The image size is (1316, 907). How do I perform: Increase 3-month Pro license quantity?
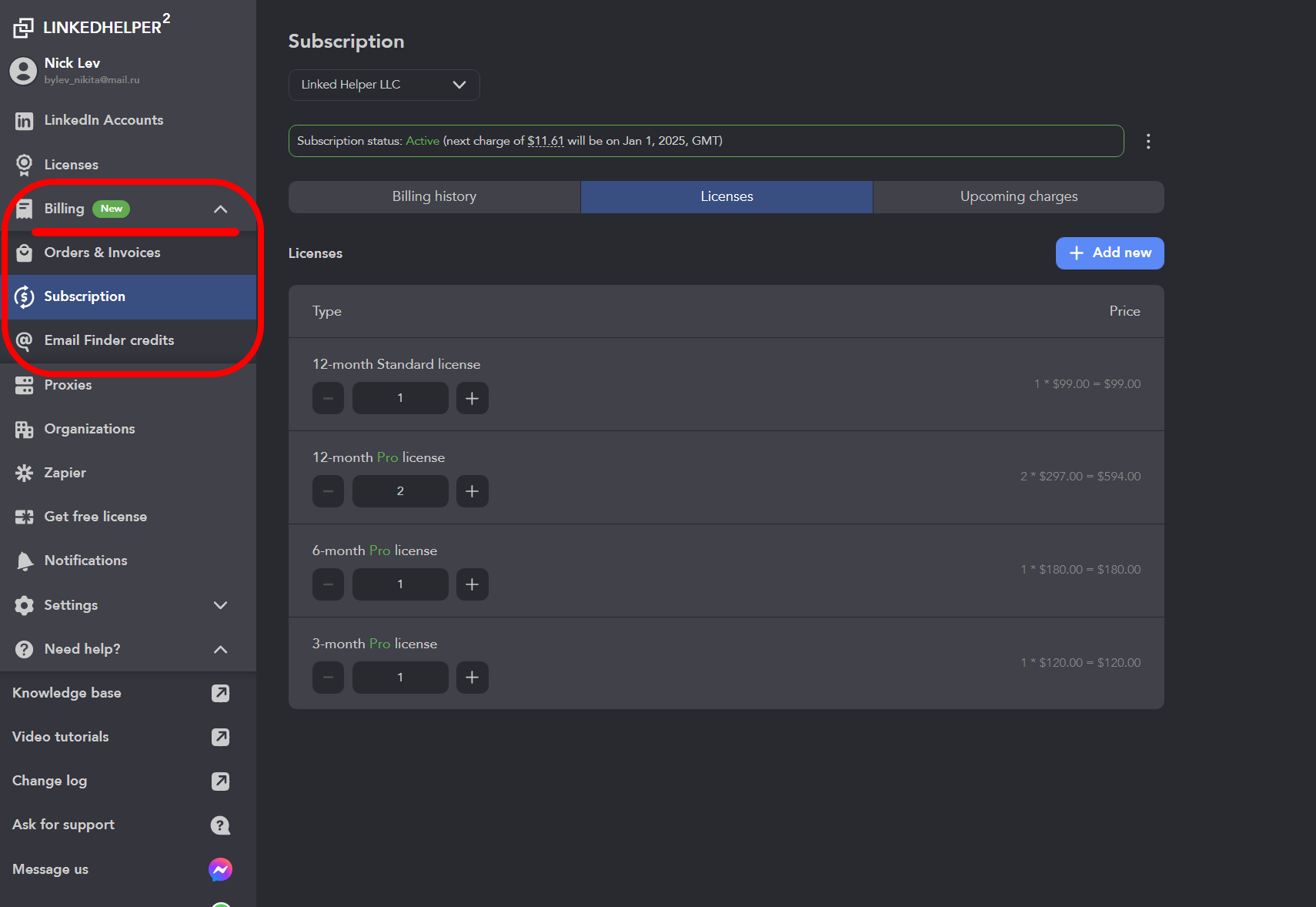pyautogui.click(x=473, y=678)
